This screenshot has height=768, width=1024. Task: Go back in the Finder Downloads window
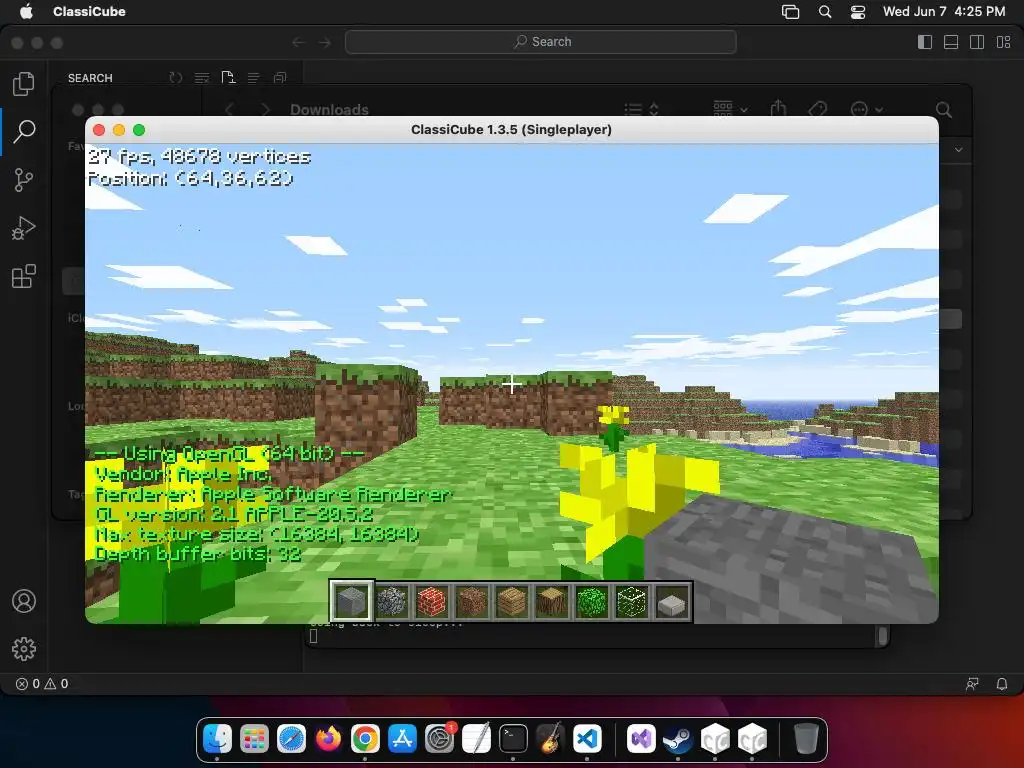(x=229, y=110)
